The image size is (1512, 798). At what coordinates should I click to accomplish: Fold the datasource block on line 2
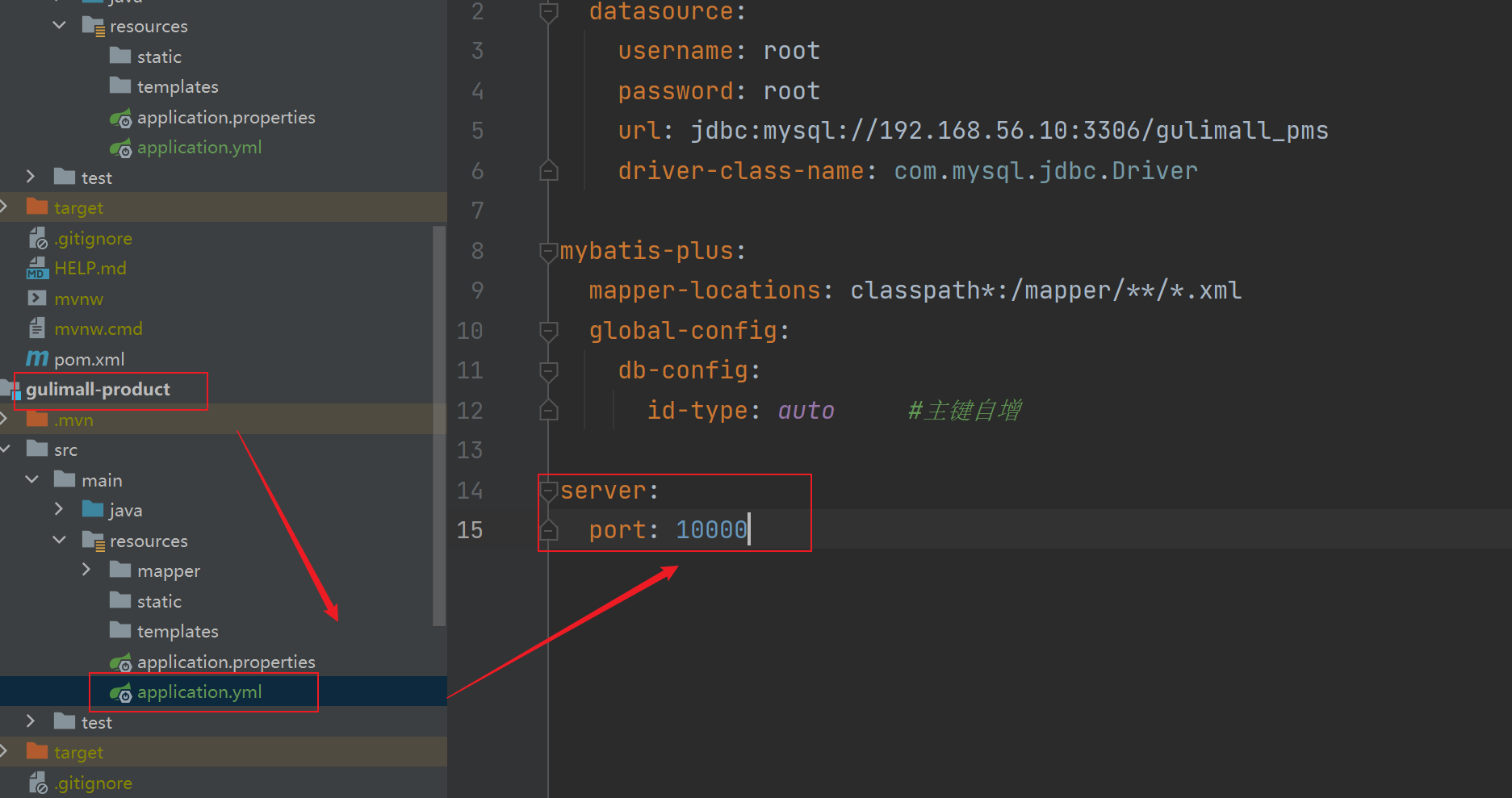[x=548, y=12]
